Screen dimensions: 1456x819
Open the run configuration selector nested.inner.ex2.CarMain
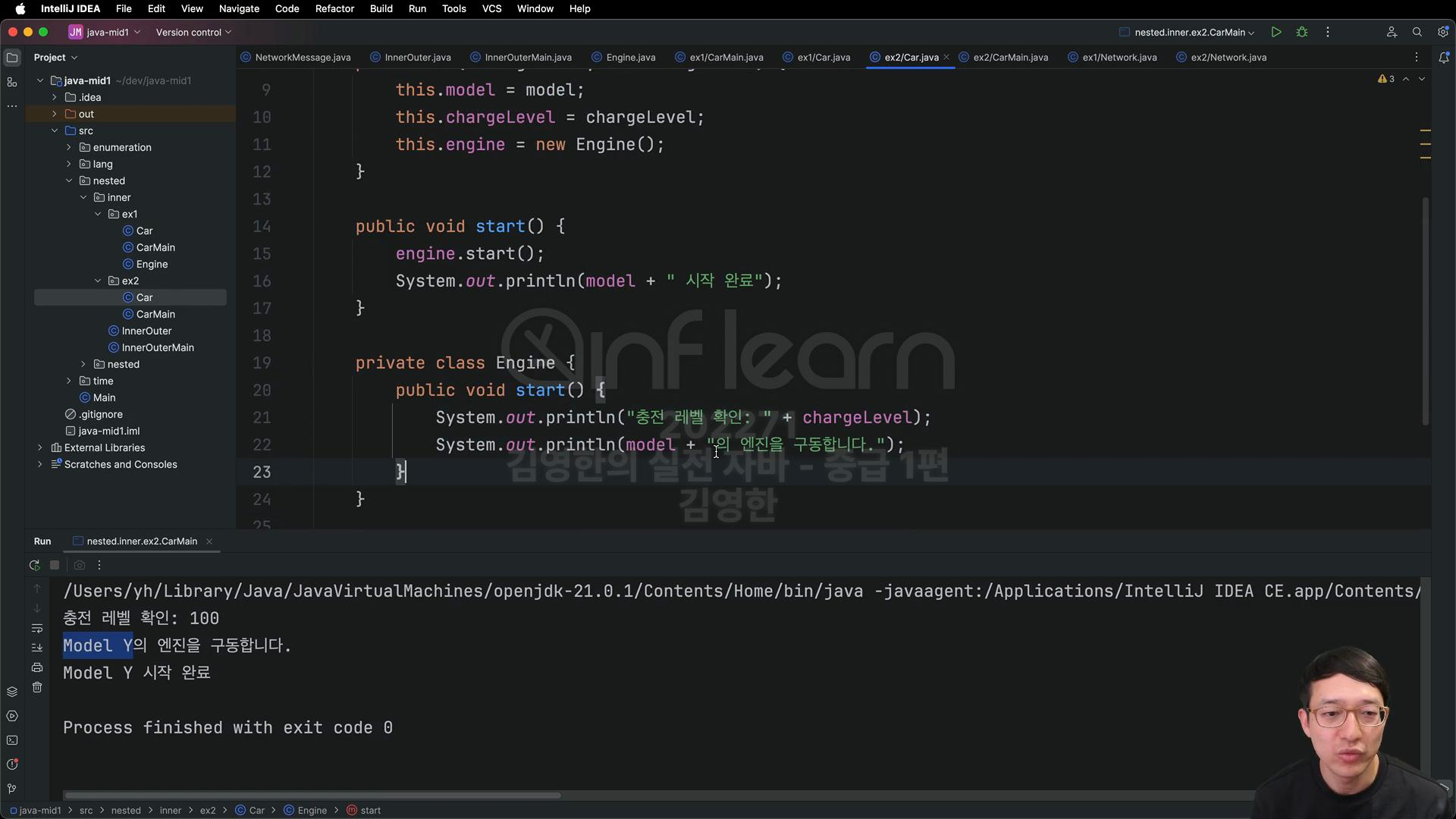tap(1187, 33)
